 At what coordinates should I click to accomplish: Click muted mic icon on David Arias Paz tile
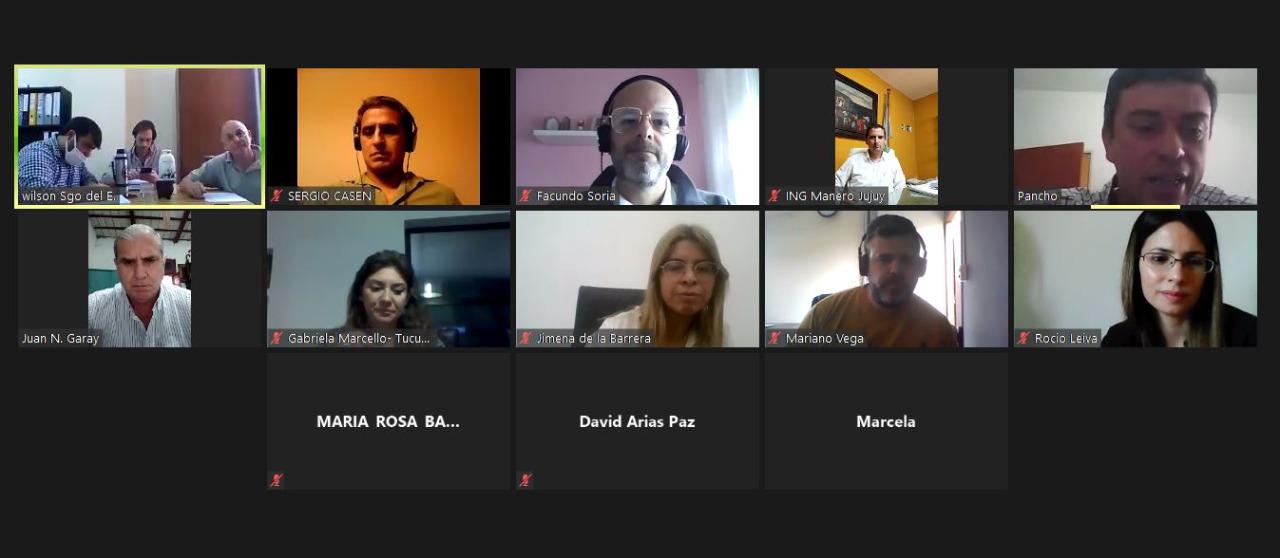tap(525, 480)
